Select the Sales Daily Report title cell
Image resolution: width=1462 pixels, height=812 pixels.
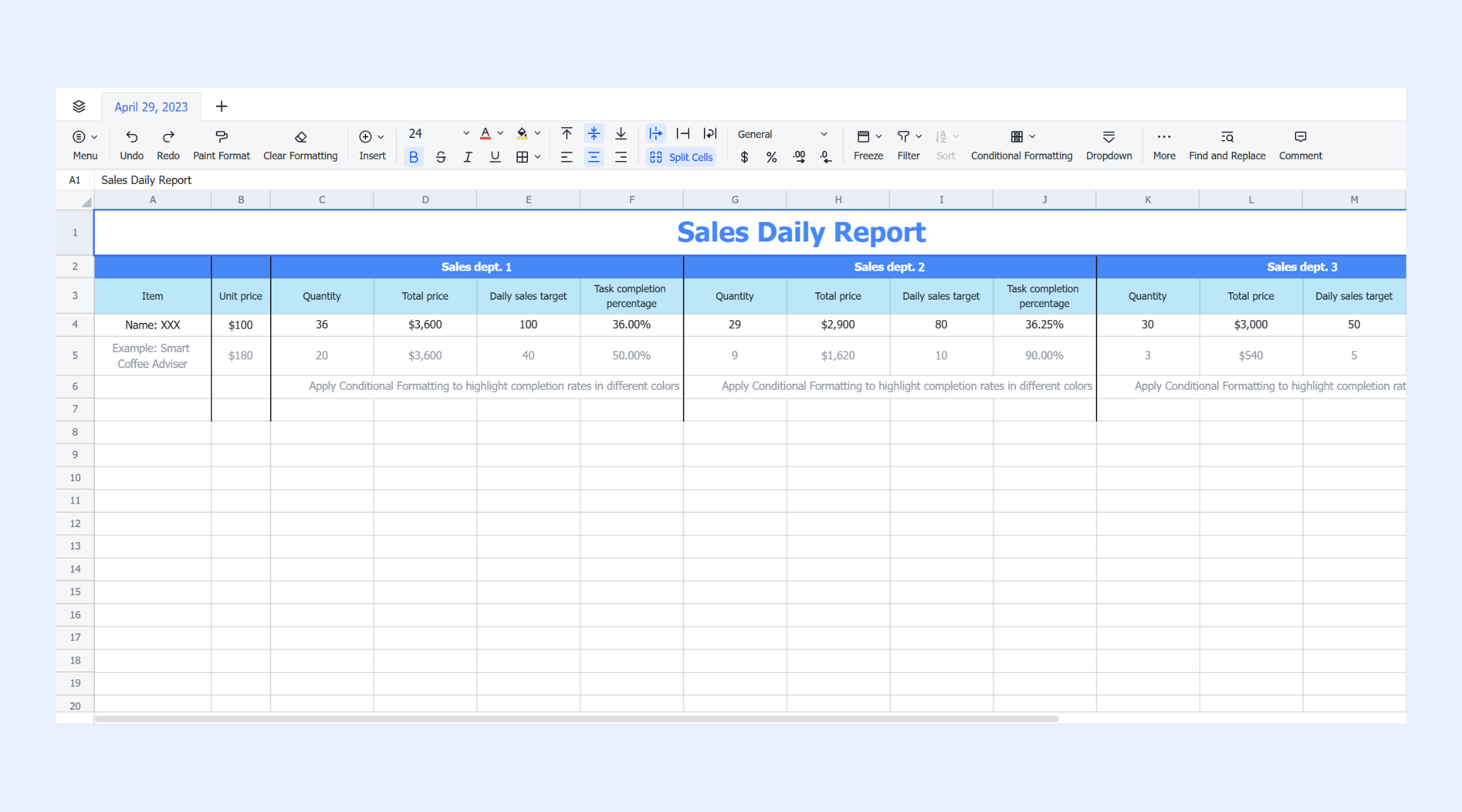coord(750,233)
